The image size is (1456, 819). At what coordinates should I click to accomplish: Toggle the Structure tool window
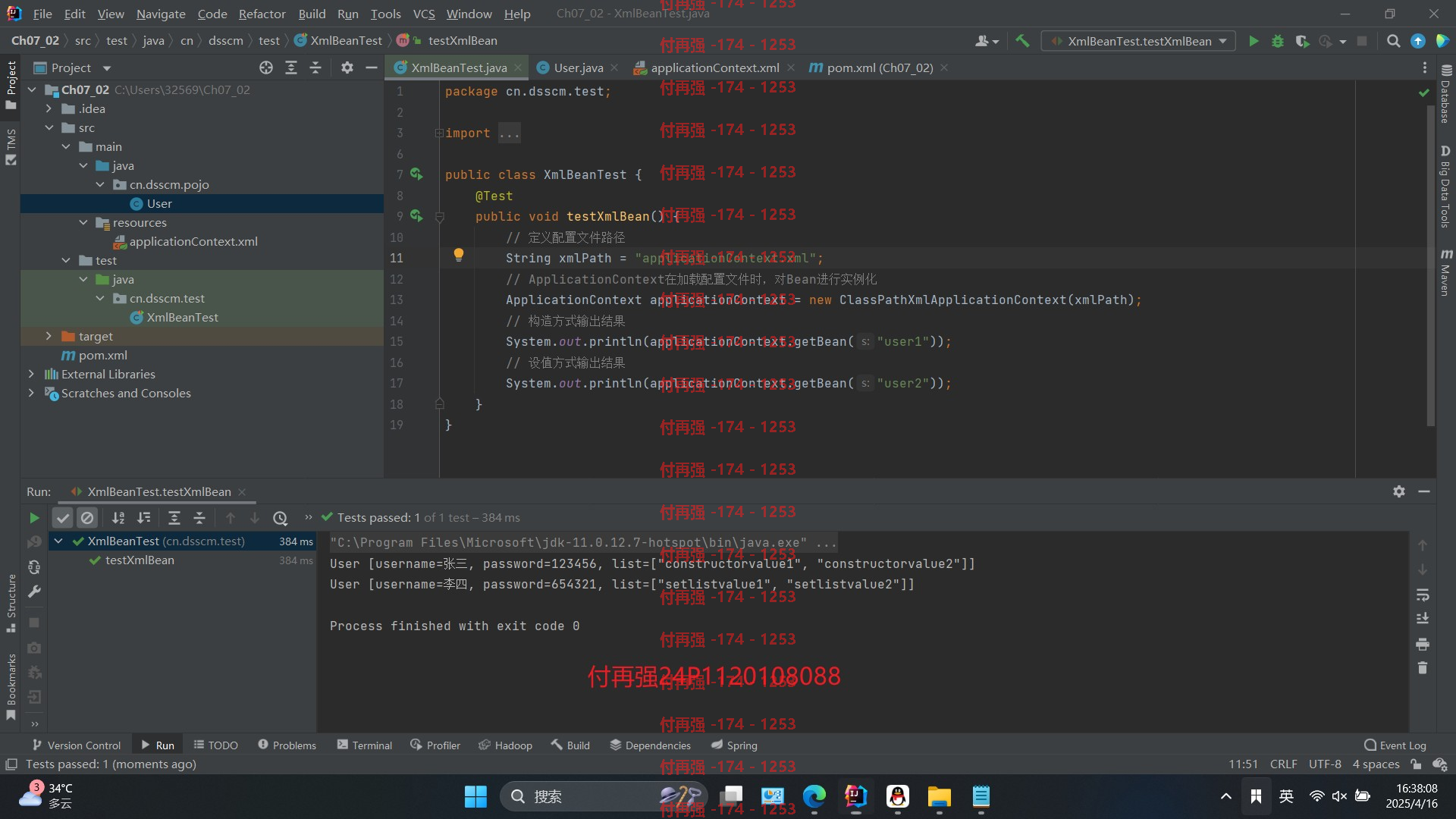(11, 603)
